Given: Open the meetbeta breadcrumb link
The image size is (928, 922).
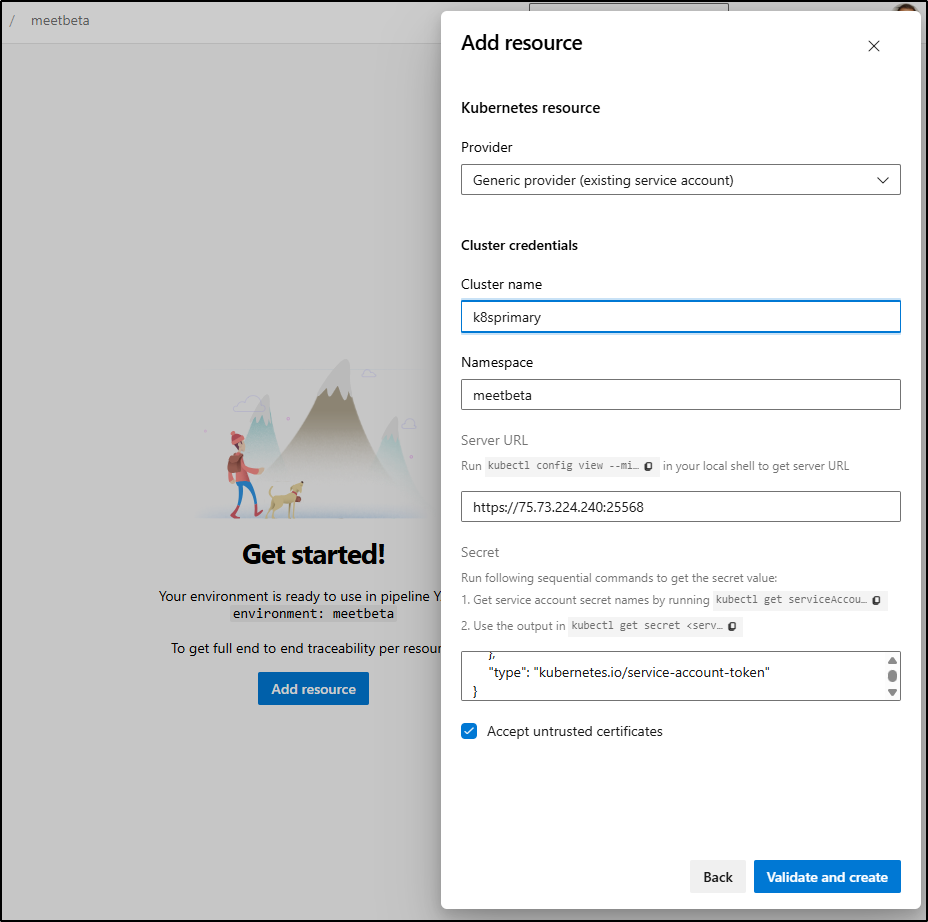Looking at the screenshot, I should click(x=60, y=20).
